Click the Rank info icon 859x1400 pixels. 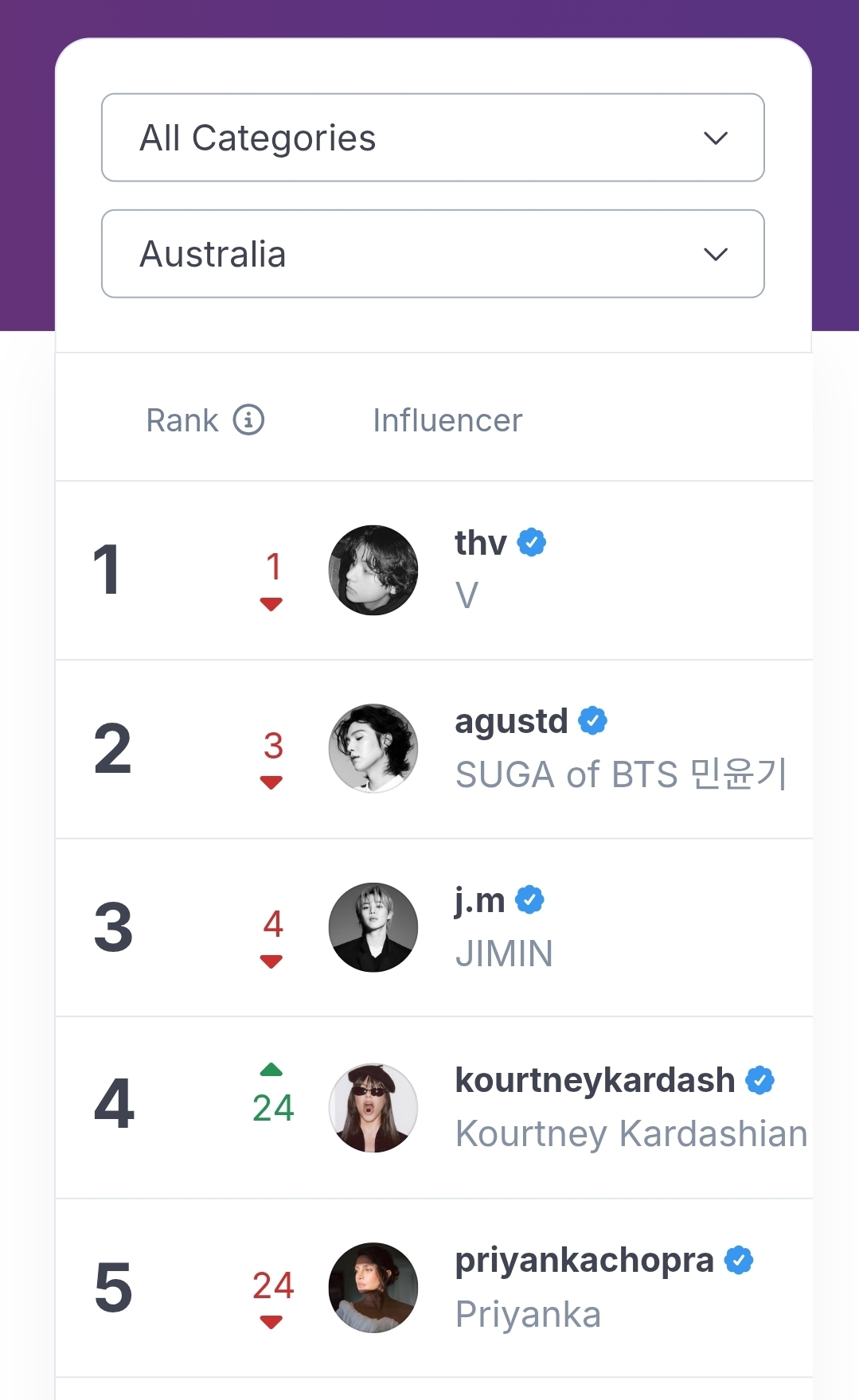(x=248, y=419)
